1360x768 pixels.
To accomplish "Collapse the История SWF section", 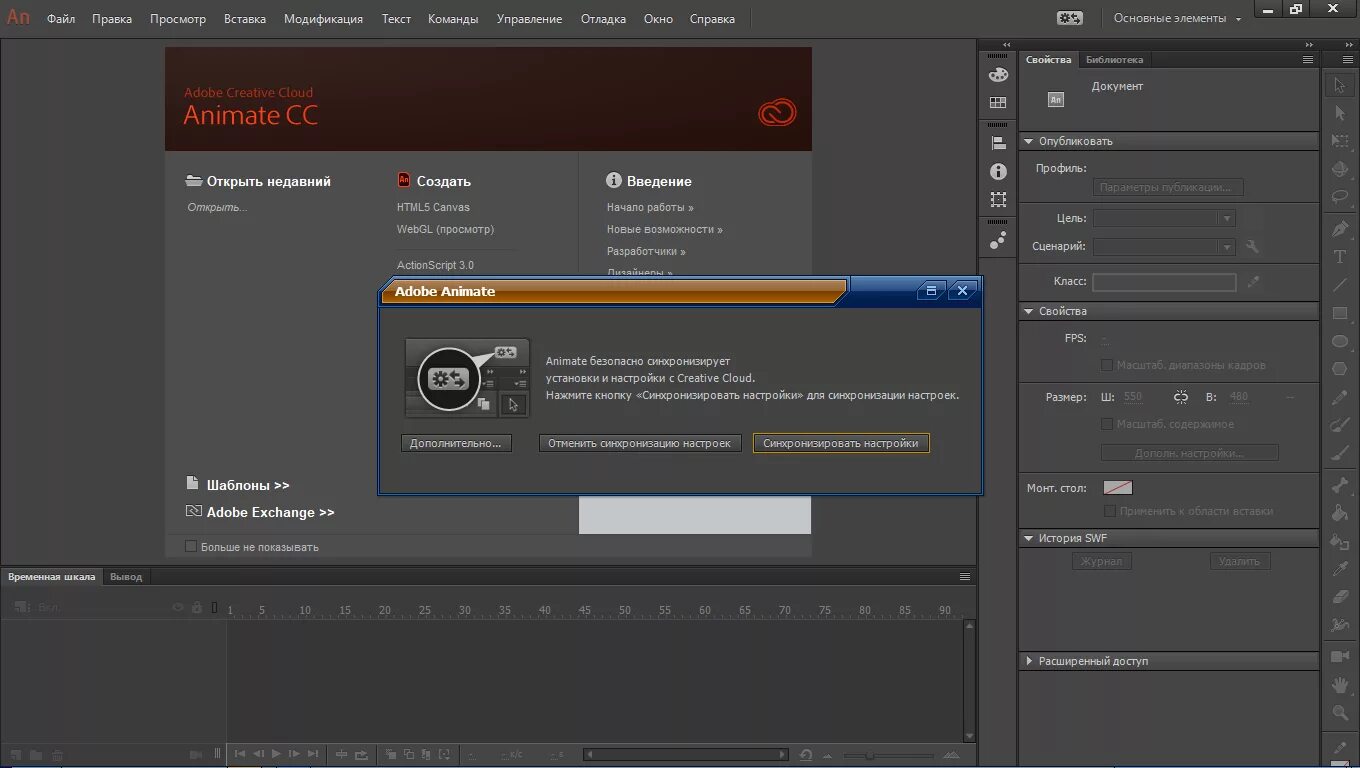I will tap(1028, 538).
